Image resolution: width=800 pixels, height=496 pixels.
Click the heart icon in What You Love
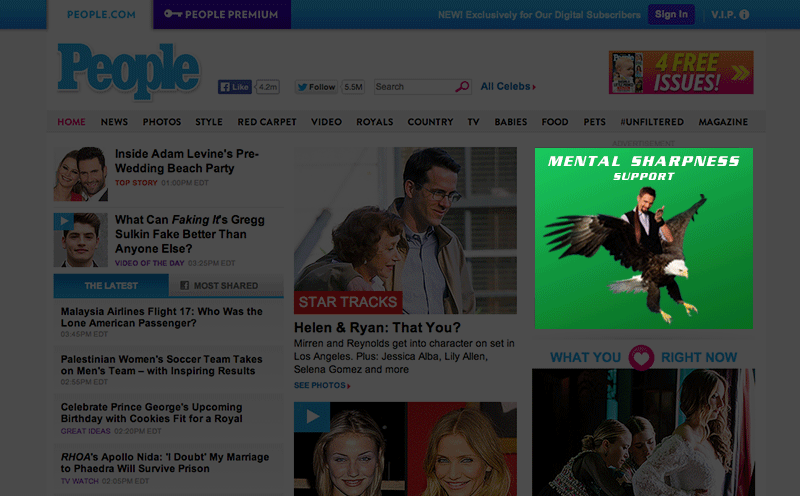(641, 358)
